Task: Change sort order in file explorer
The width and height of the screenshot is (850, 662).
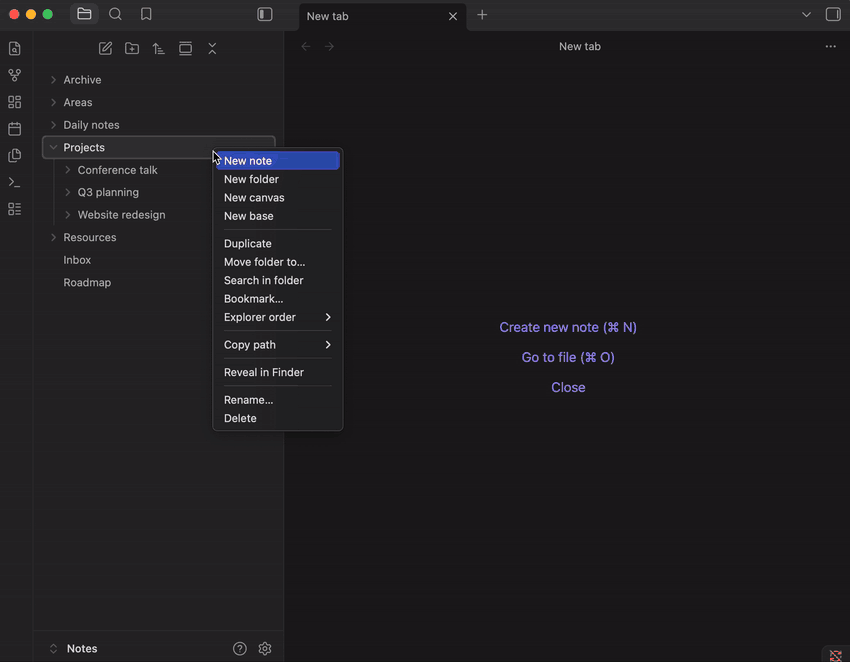Action: coord(158,48)
